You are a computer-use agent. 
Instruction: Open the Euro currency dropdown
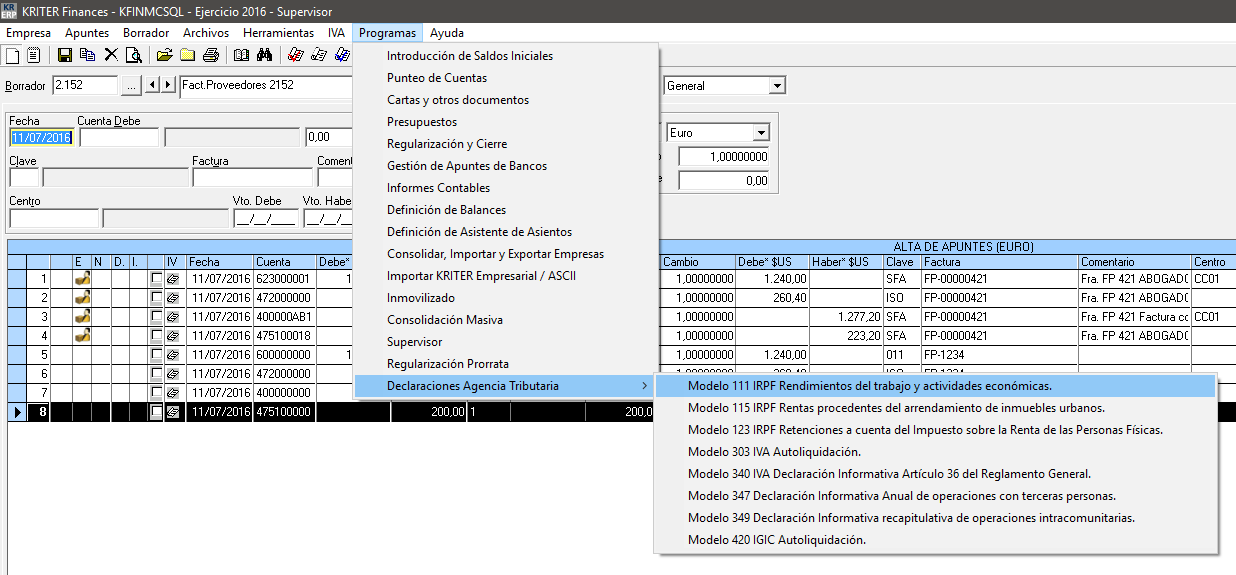(x=760, y=133)
